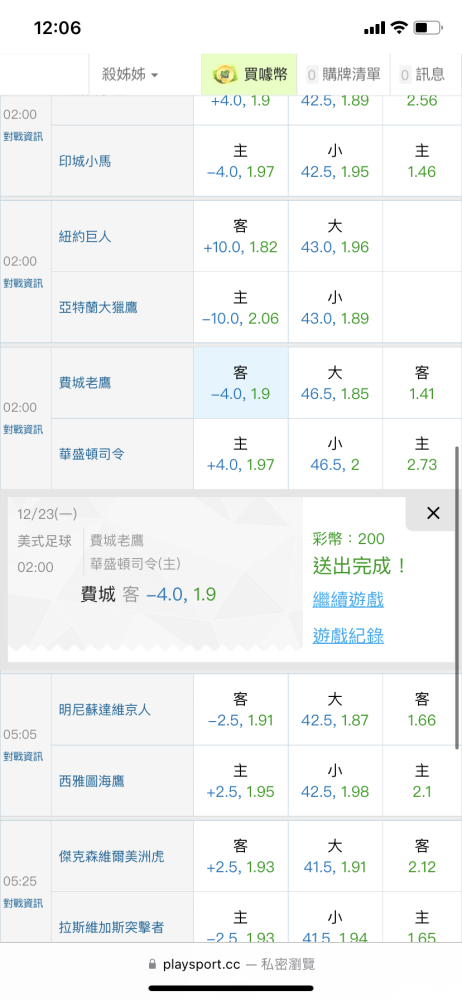Select 華盛頓司令 主 +4.0, 1.97 spread
This screenshot has width=462, height=1000.
(x=241, y=454)
